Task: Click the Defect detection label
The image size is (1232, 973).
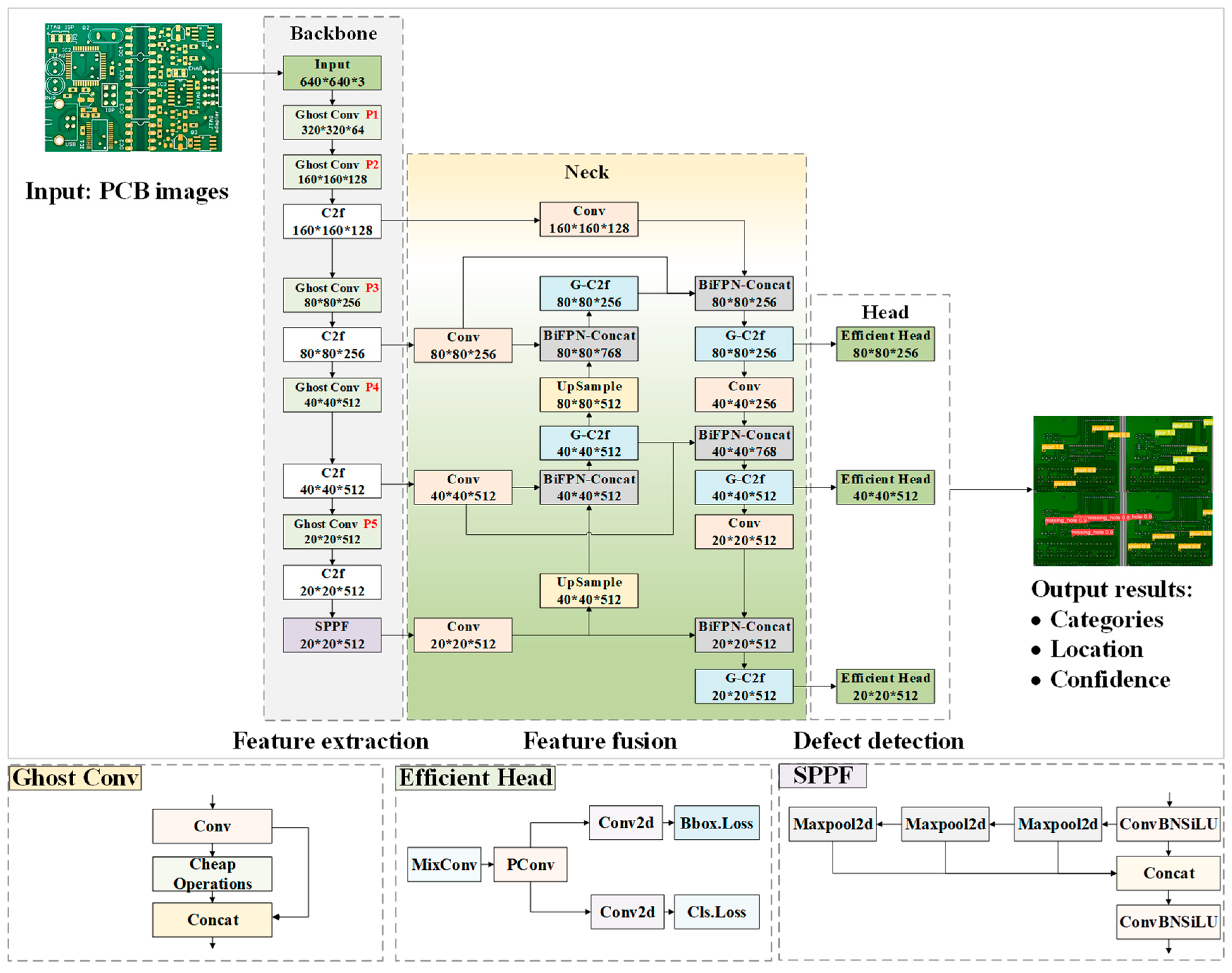Action: coord(878,741)
